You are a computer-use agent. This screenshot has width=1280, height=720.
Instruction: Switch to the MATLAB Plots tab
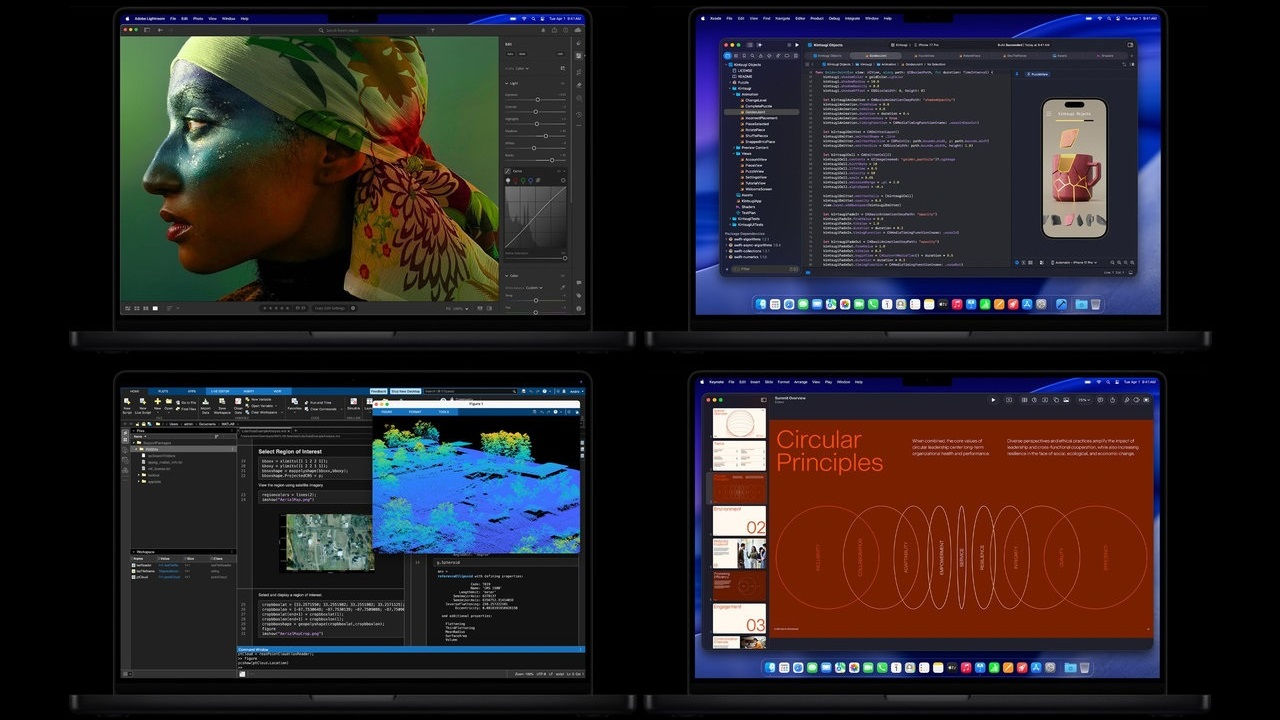pos(162,391)
